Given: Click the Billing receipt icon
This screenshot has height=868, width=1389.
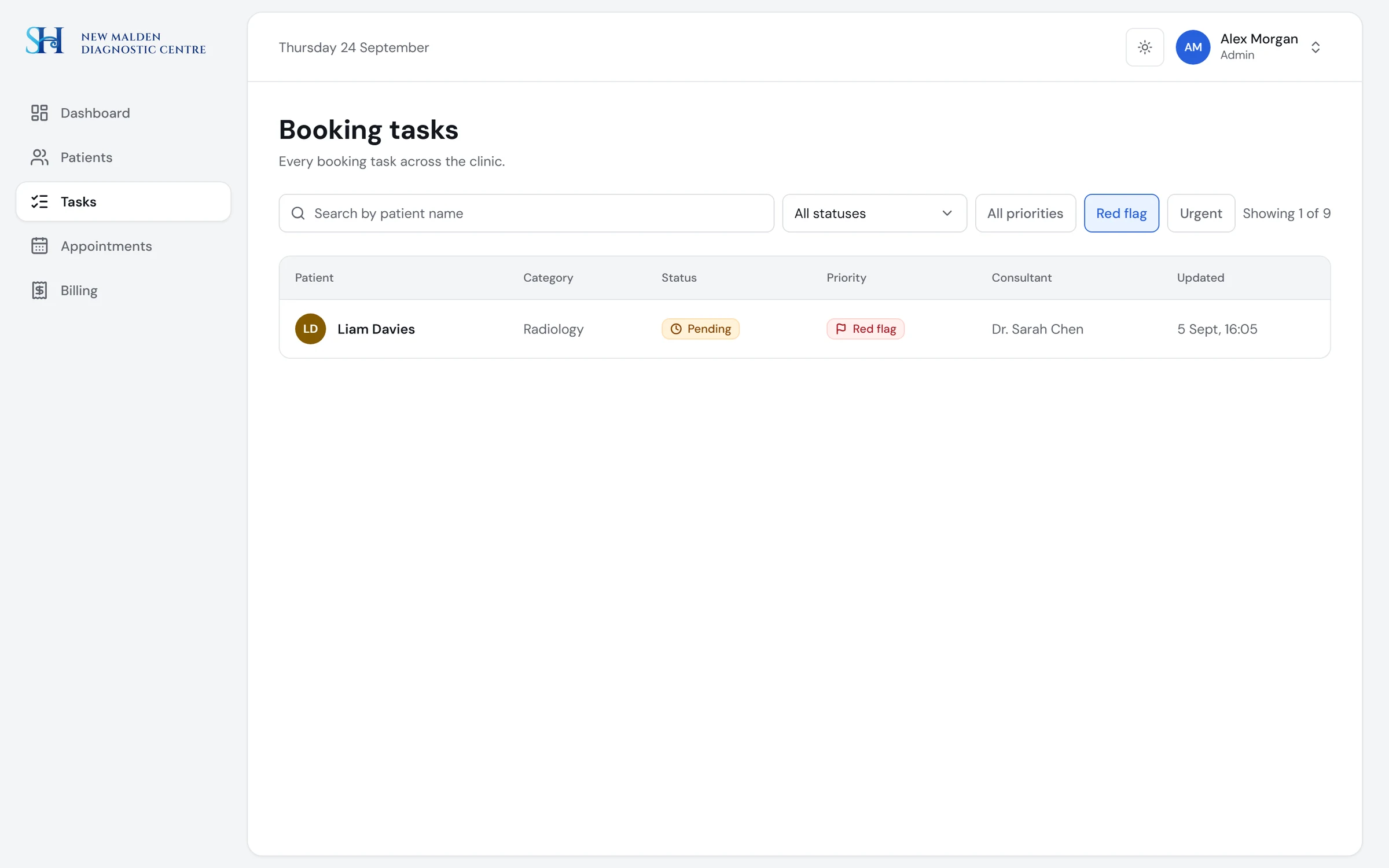Looking at the screenshot, I should pyautogui.click(x=39, y=290).
